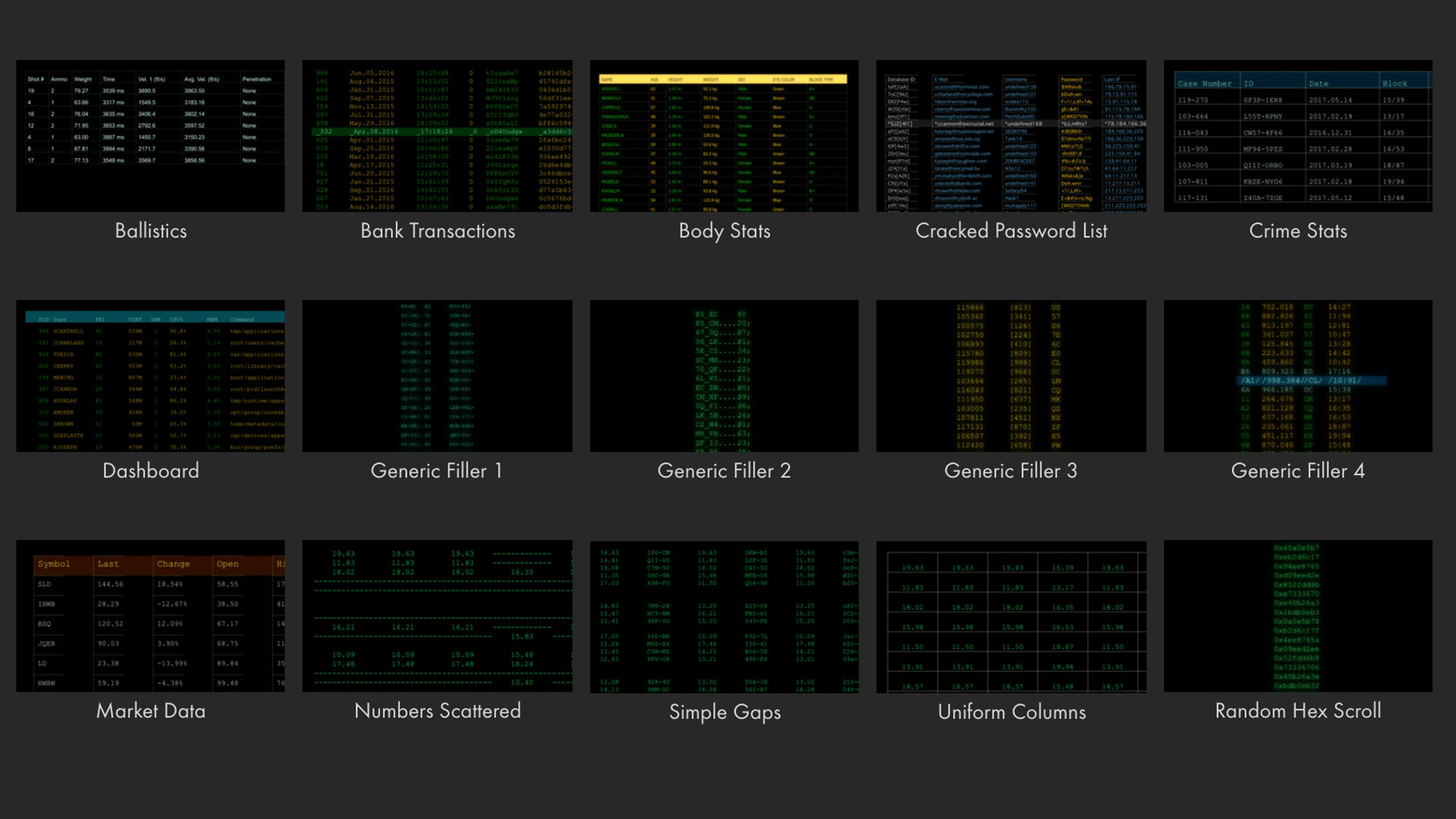This screenshot has width=1456, height=819.
Task: Click the "Ballistics" text label
Action: (x=150, y=231)
